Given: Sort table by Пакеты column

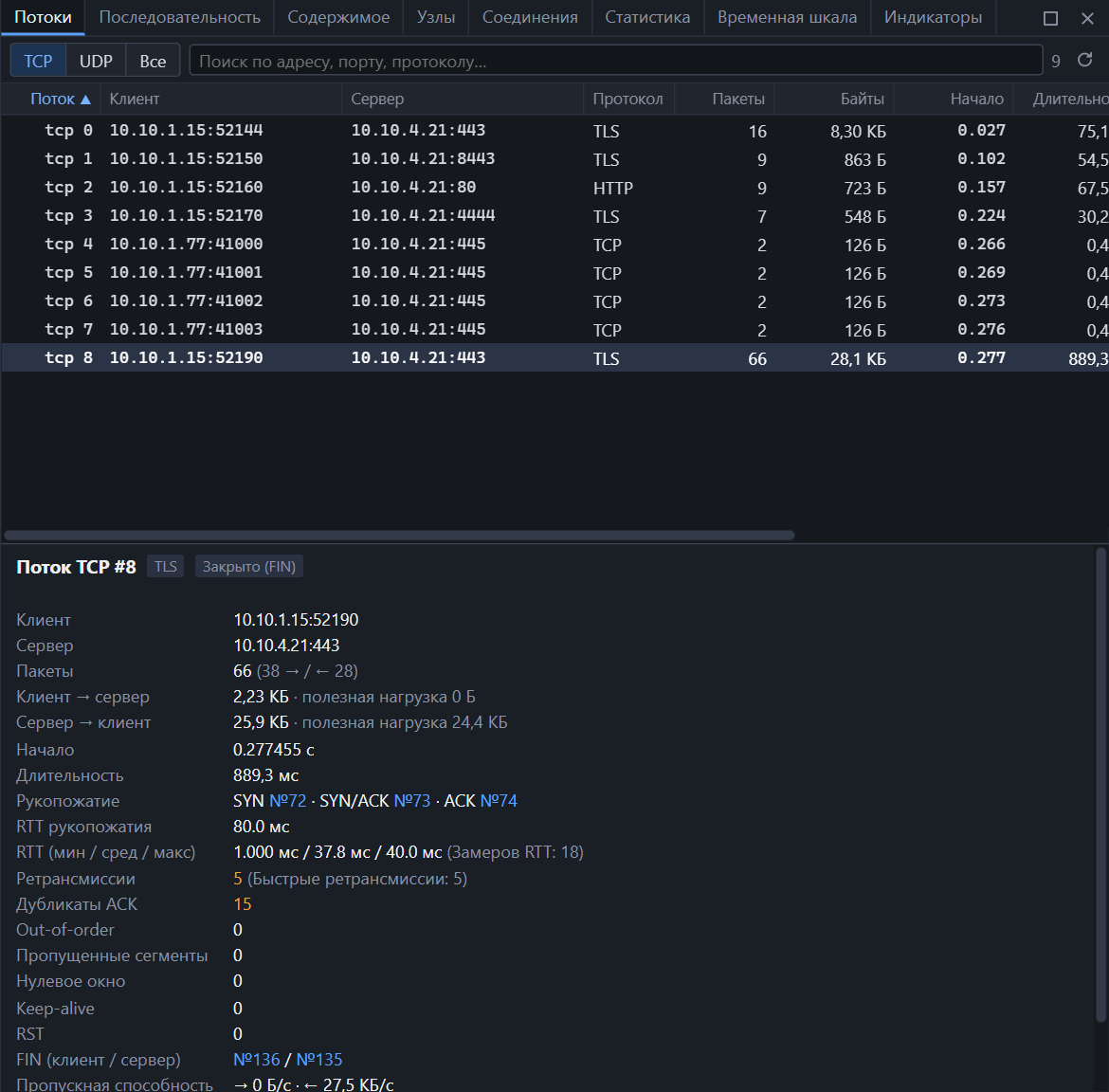Looking at the screenshot, I should (724, 99).
